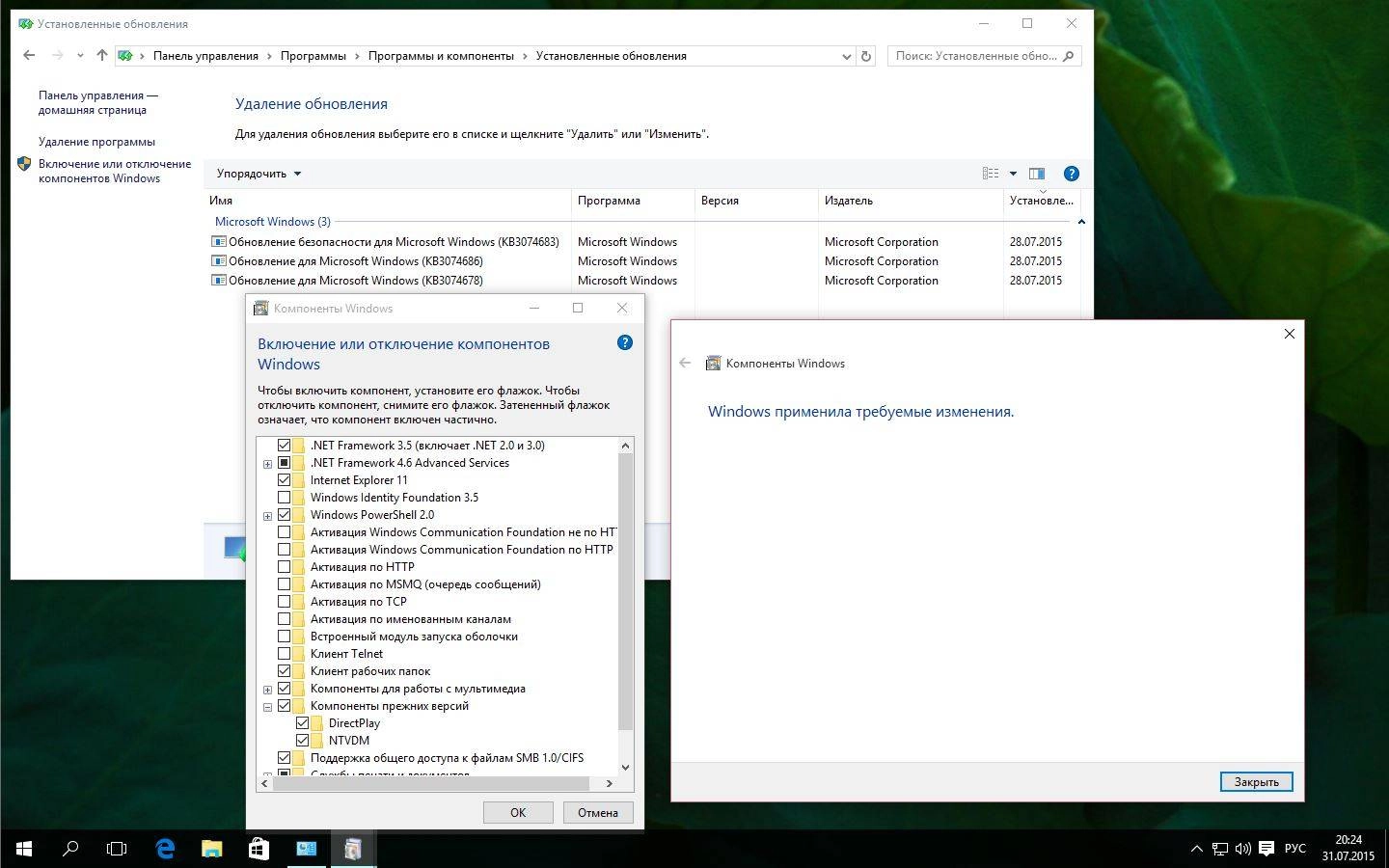Image resolution: width=1389 pixels, height=868 pixels.
Task: Open Удаление программы link
Action: pyautogui.click(x=96, y=142)
